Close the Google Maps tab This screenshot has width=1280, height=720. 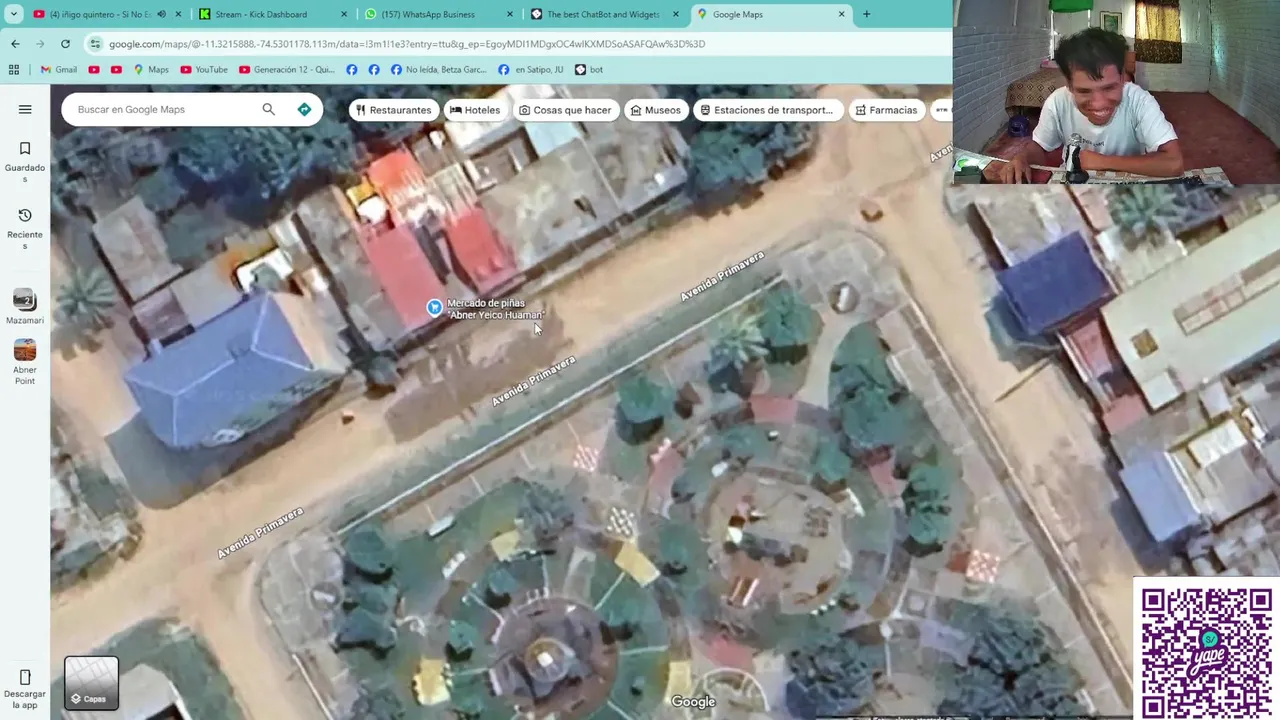(841, 14)
